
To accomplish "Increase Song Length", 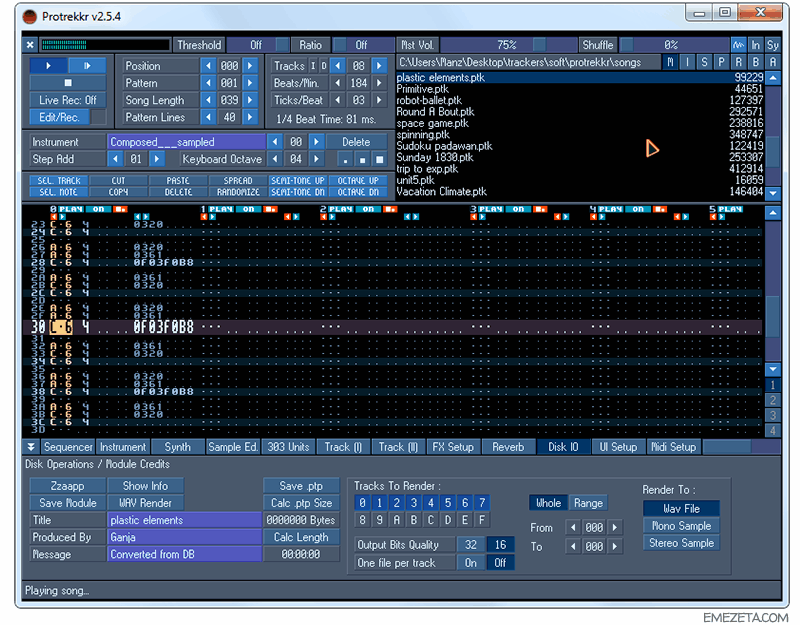I will [250, 100].
